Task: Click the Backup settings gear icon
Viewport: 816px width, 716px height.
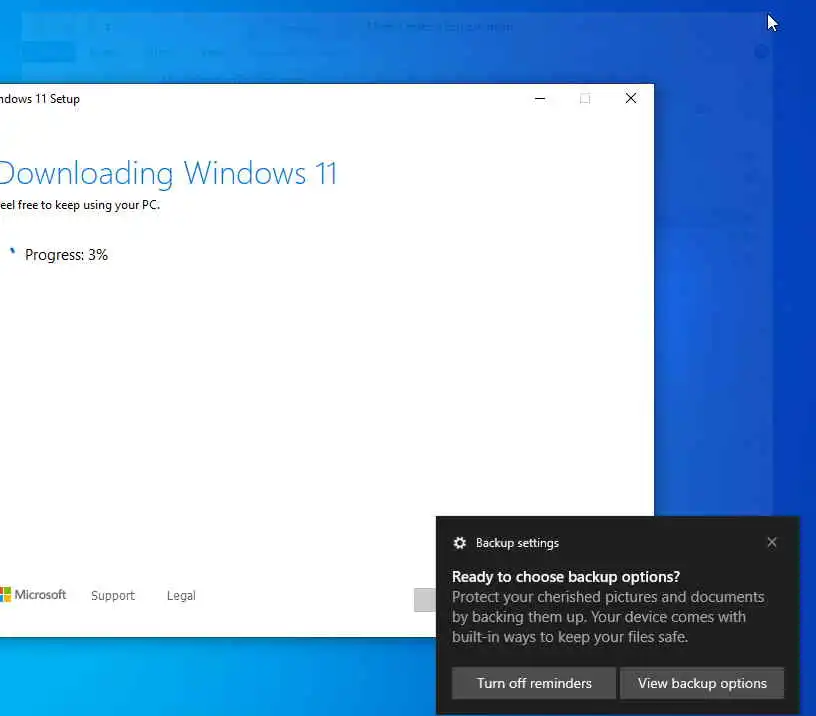Action: click(460, 543)
